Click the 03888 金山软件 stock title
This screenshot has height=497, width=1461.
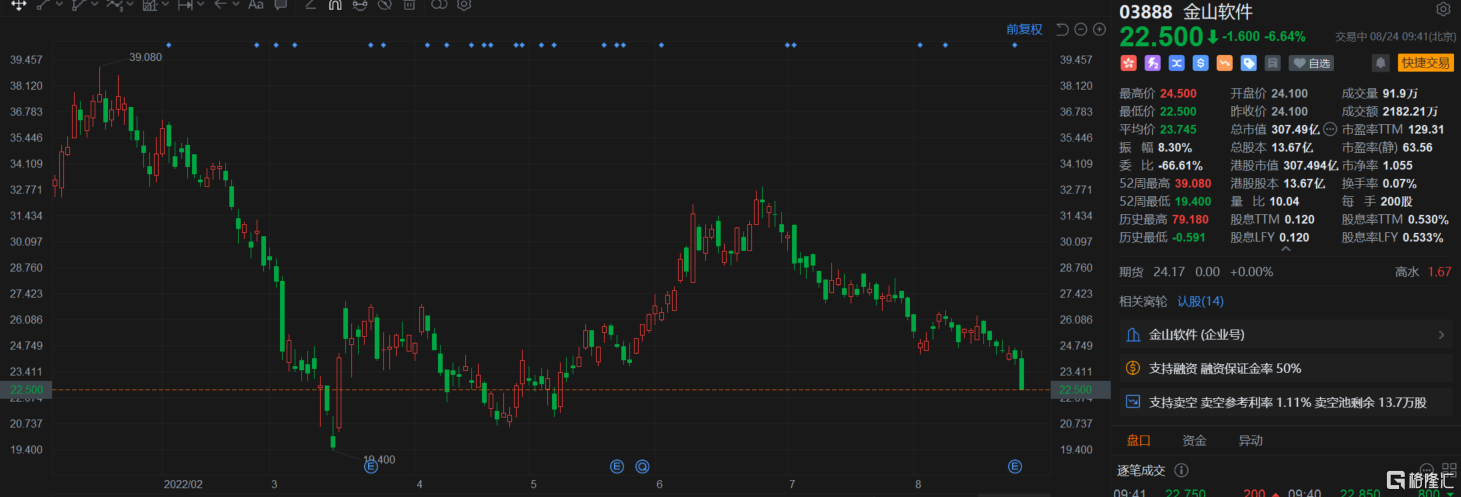(1185, 11)
